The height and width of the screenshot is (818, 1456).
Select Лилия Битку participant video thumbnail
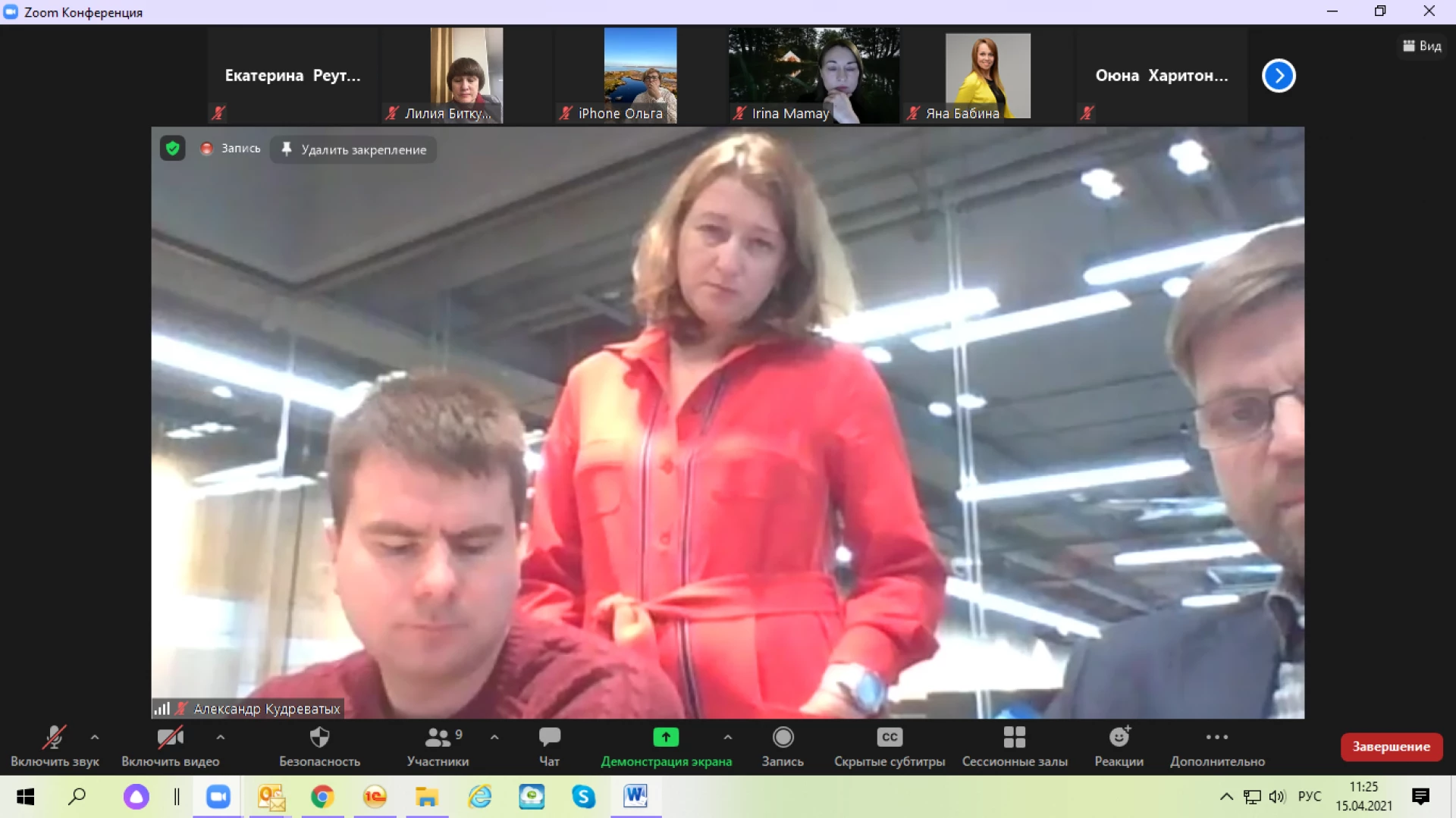(466, 75)
